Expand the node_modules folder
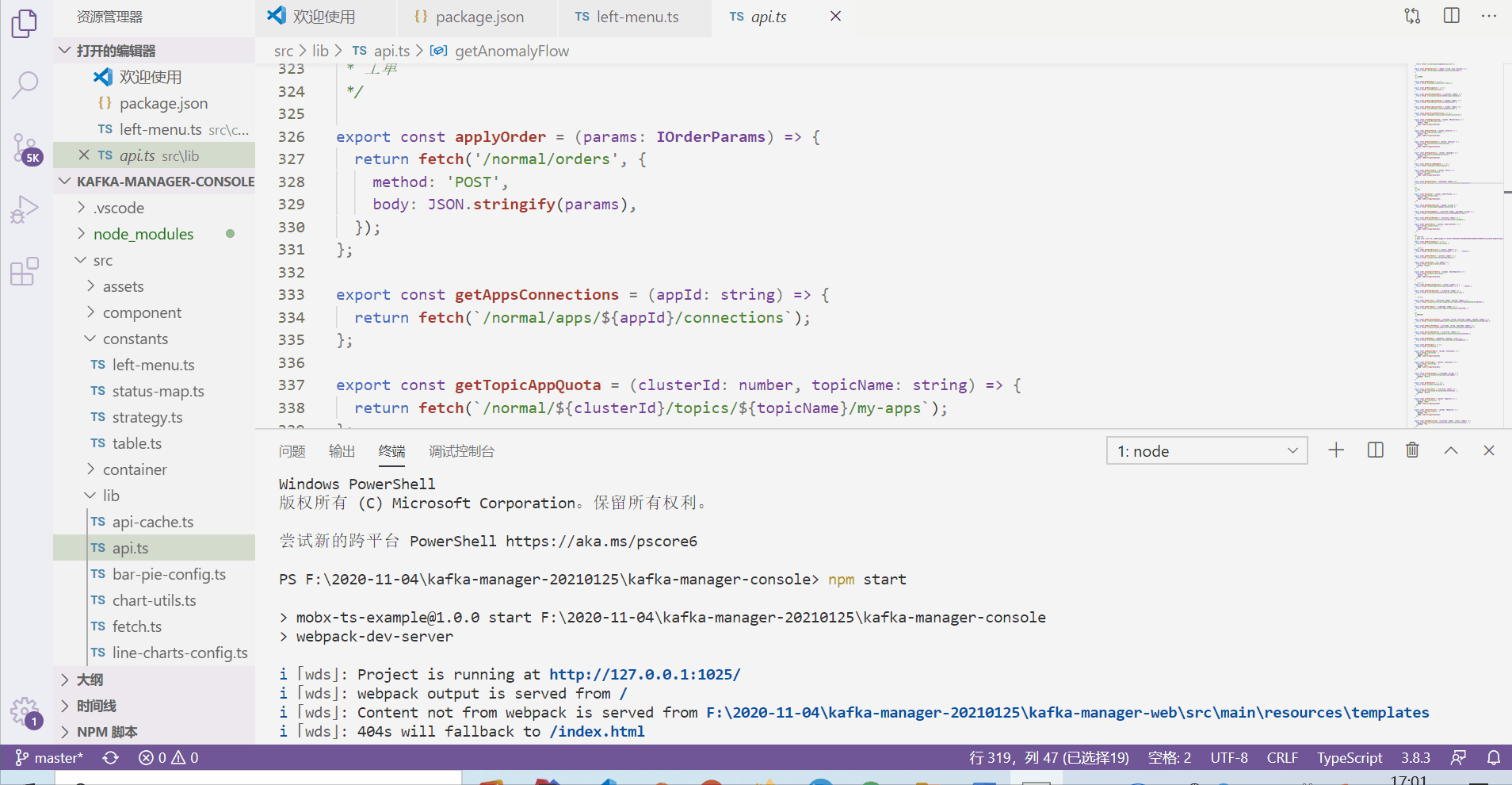Screen dimensions: 1512x785 click(x=155, y=234)
